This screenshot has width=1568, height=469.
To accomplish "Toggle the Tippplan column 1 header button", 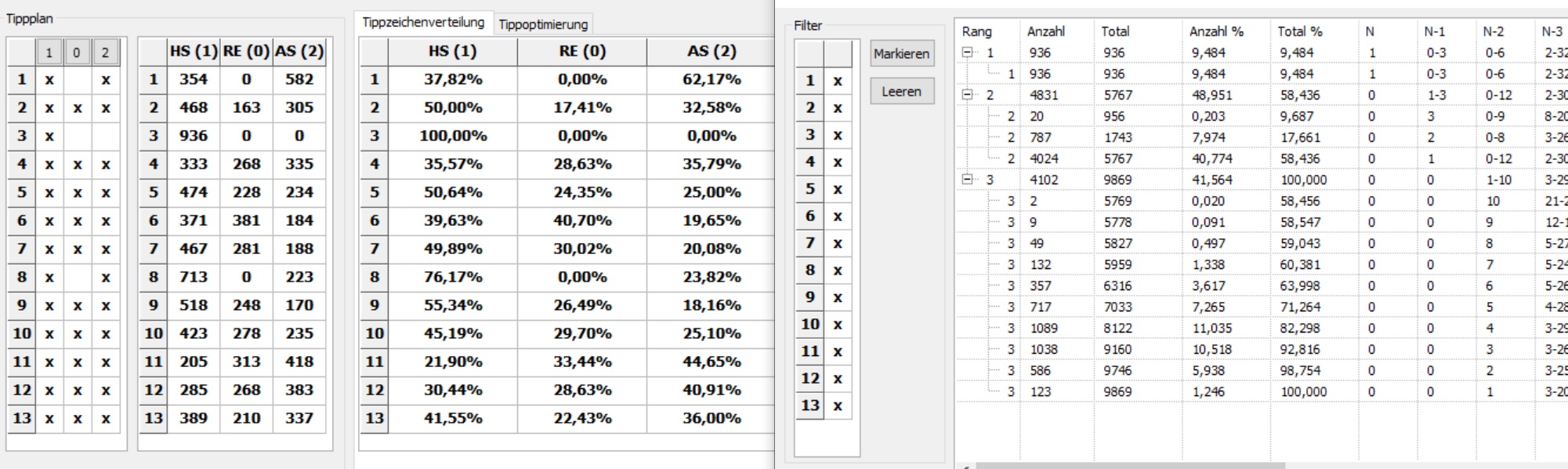I will (49, 53).
